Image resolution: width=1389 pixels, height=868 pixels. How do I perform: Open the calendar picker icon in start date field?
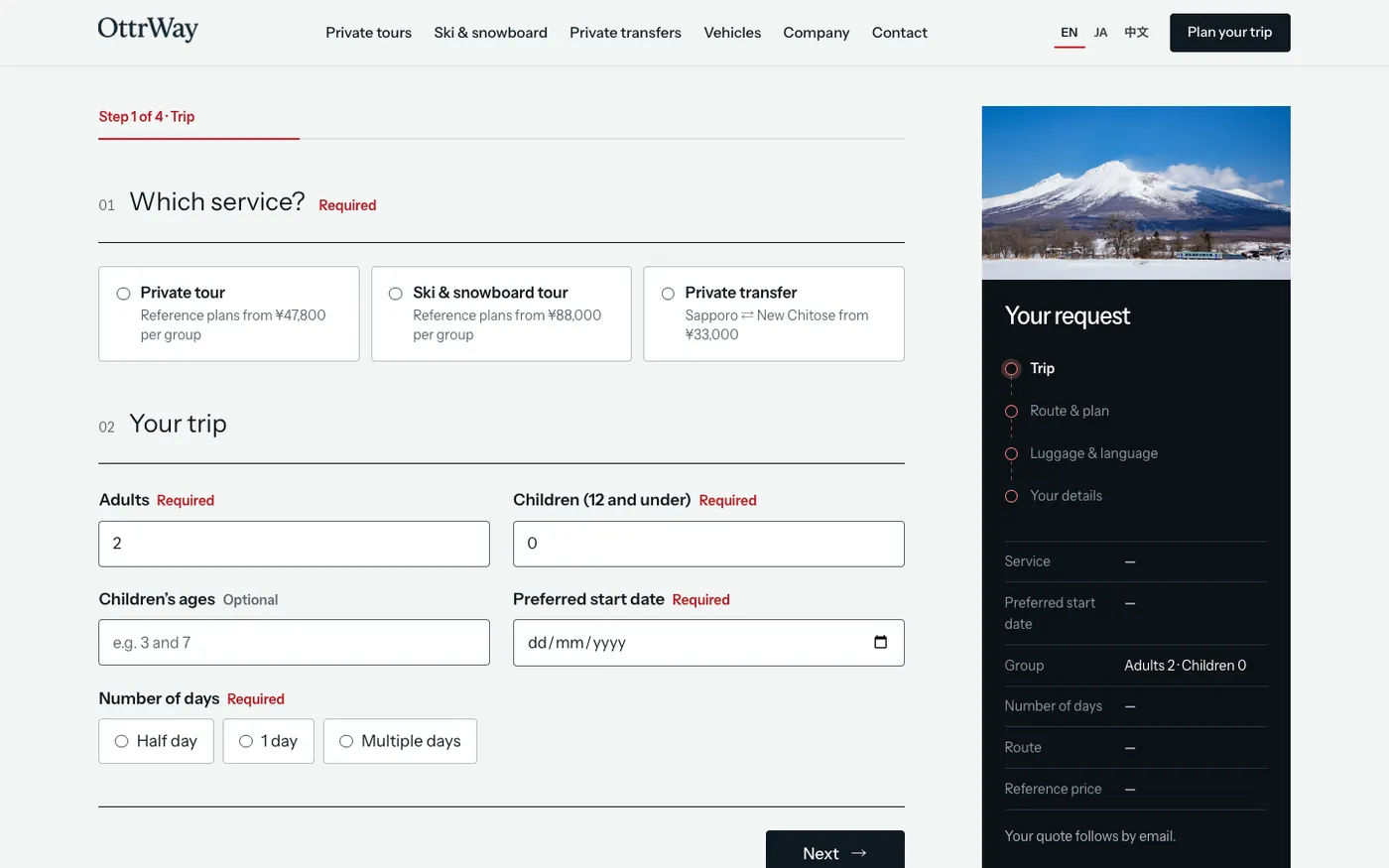pyautogui.click(x=880, y=642)
